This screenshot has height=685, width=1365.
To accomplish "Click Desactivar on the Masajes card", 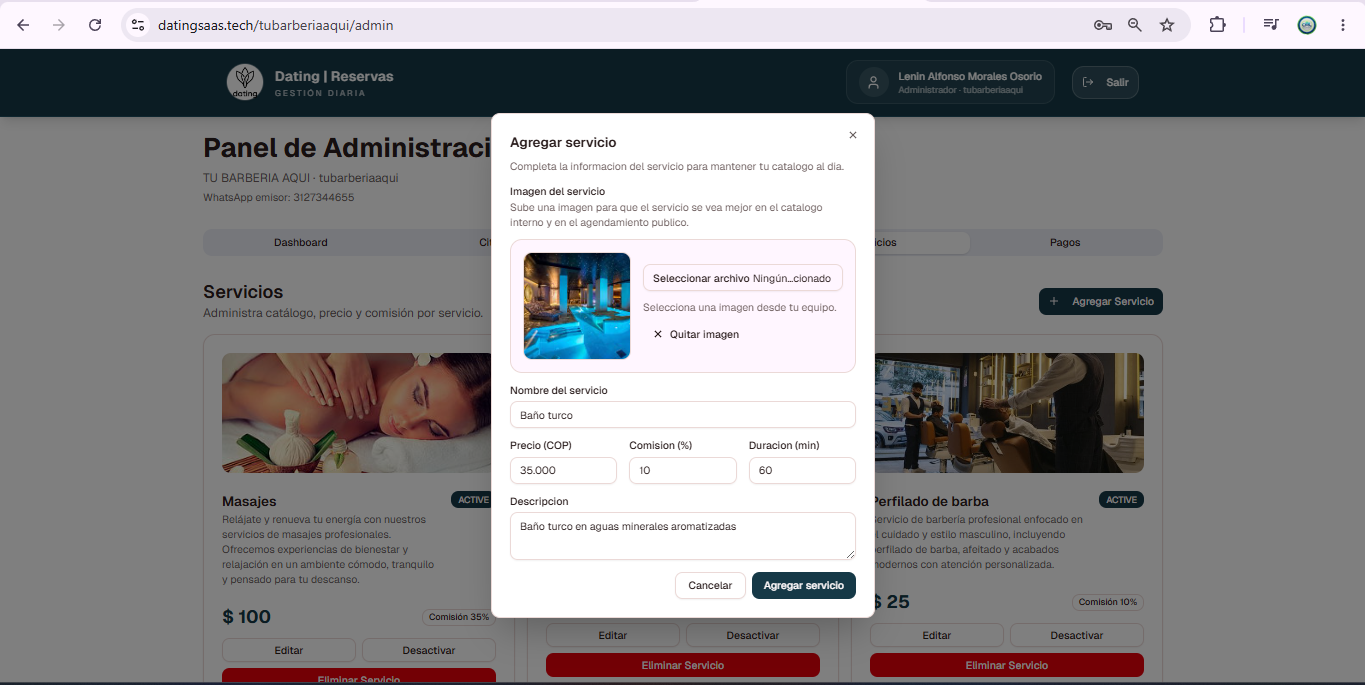I will click(429, 650).
